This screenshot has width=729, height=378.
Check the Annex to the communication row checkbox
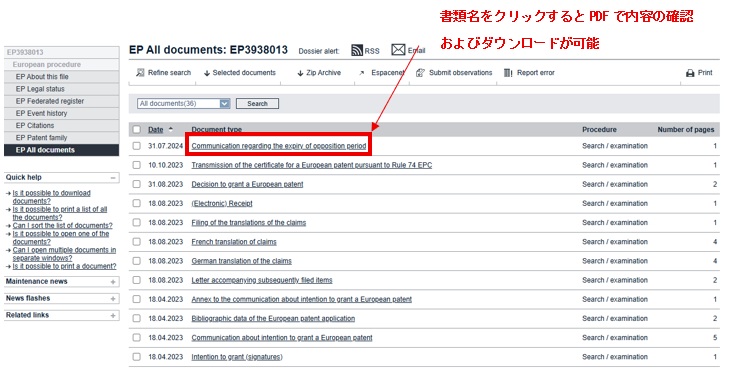pos(136,299)
